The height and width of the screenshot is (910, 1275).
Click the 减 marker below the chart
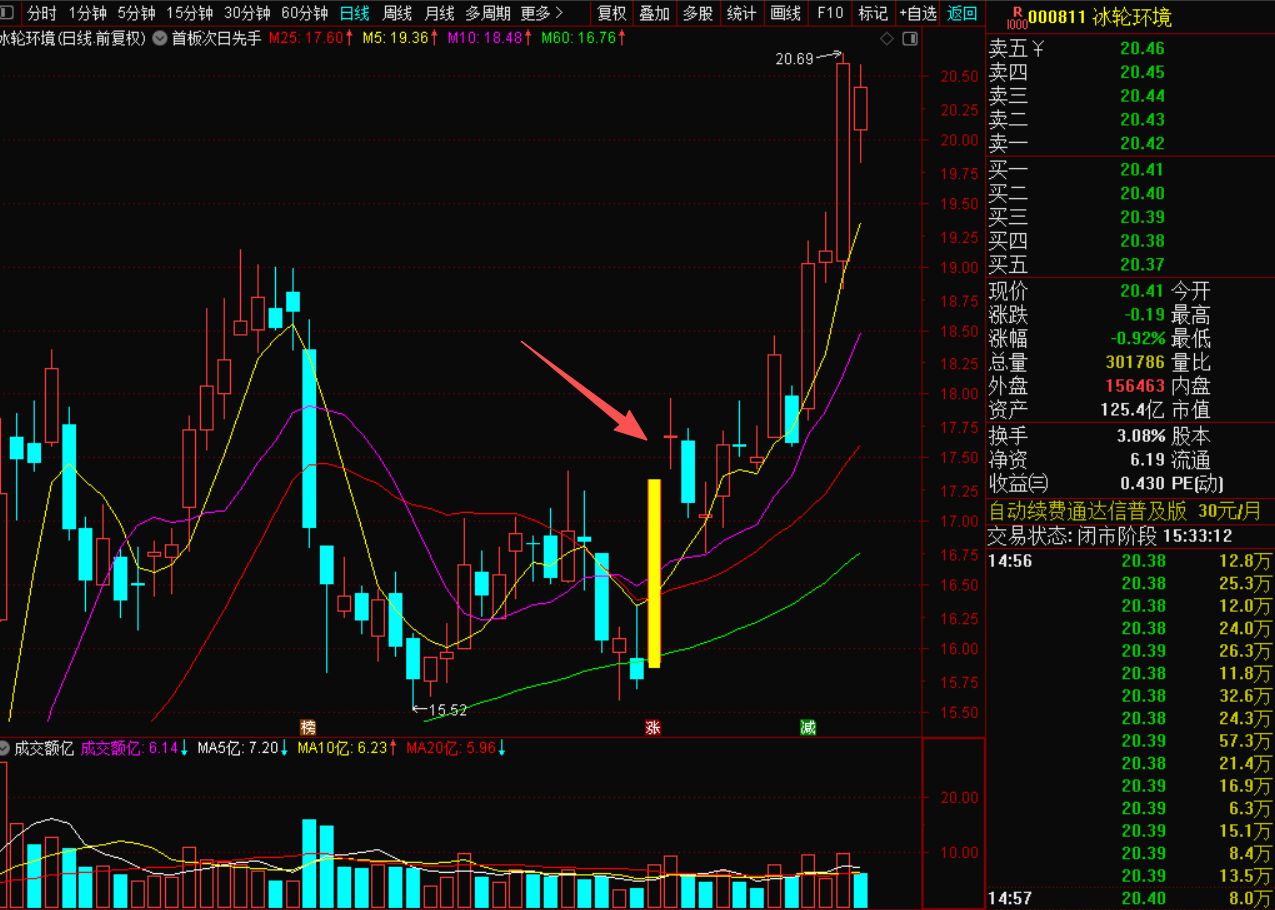pyautogui.click(x=807, y=727)
